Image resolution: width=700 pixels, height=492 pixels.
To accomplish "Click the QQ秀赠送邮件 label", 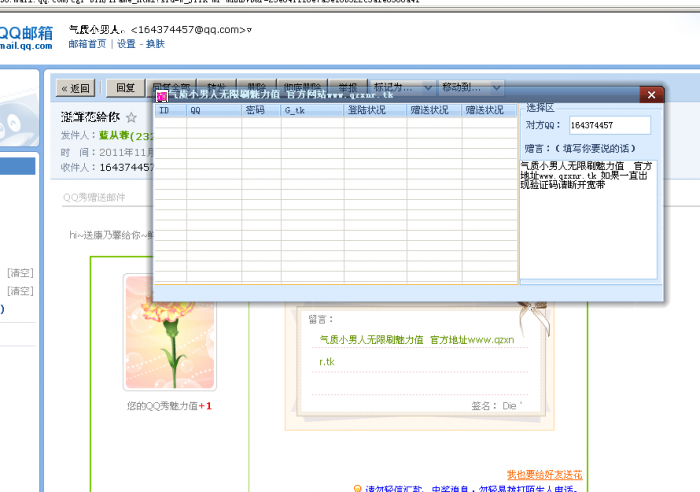I will pos(94,198).
